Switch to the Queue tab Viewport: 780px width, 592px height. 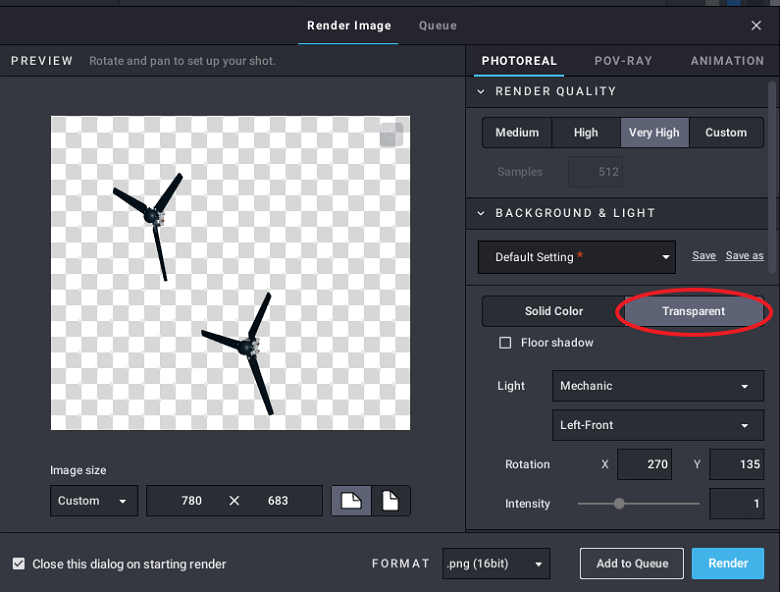coord(438,25)
